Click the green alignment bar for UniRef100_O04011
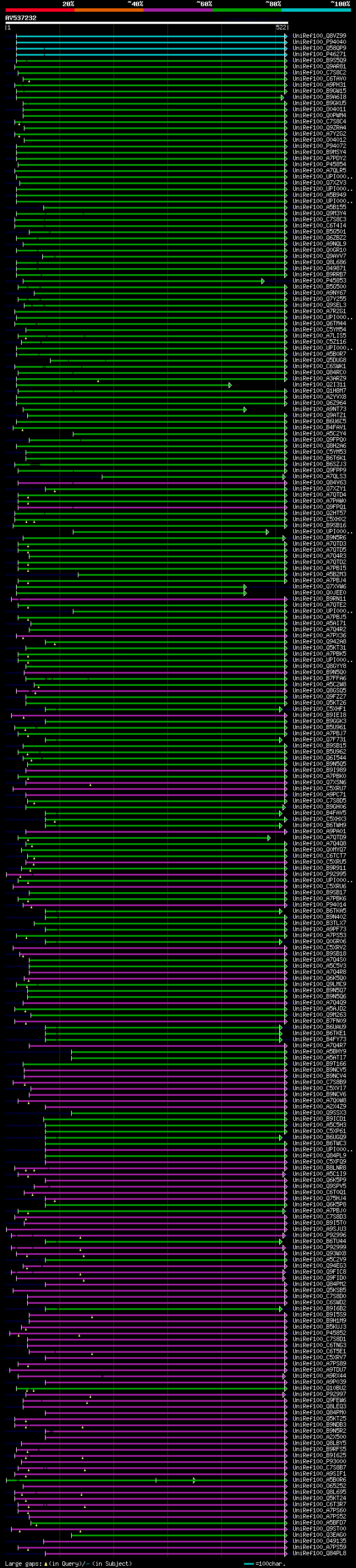Viewport: 356px width, 1568px height. [155, 110]
